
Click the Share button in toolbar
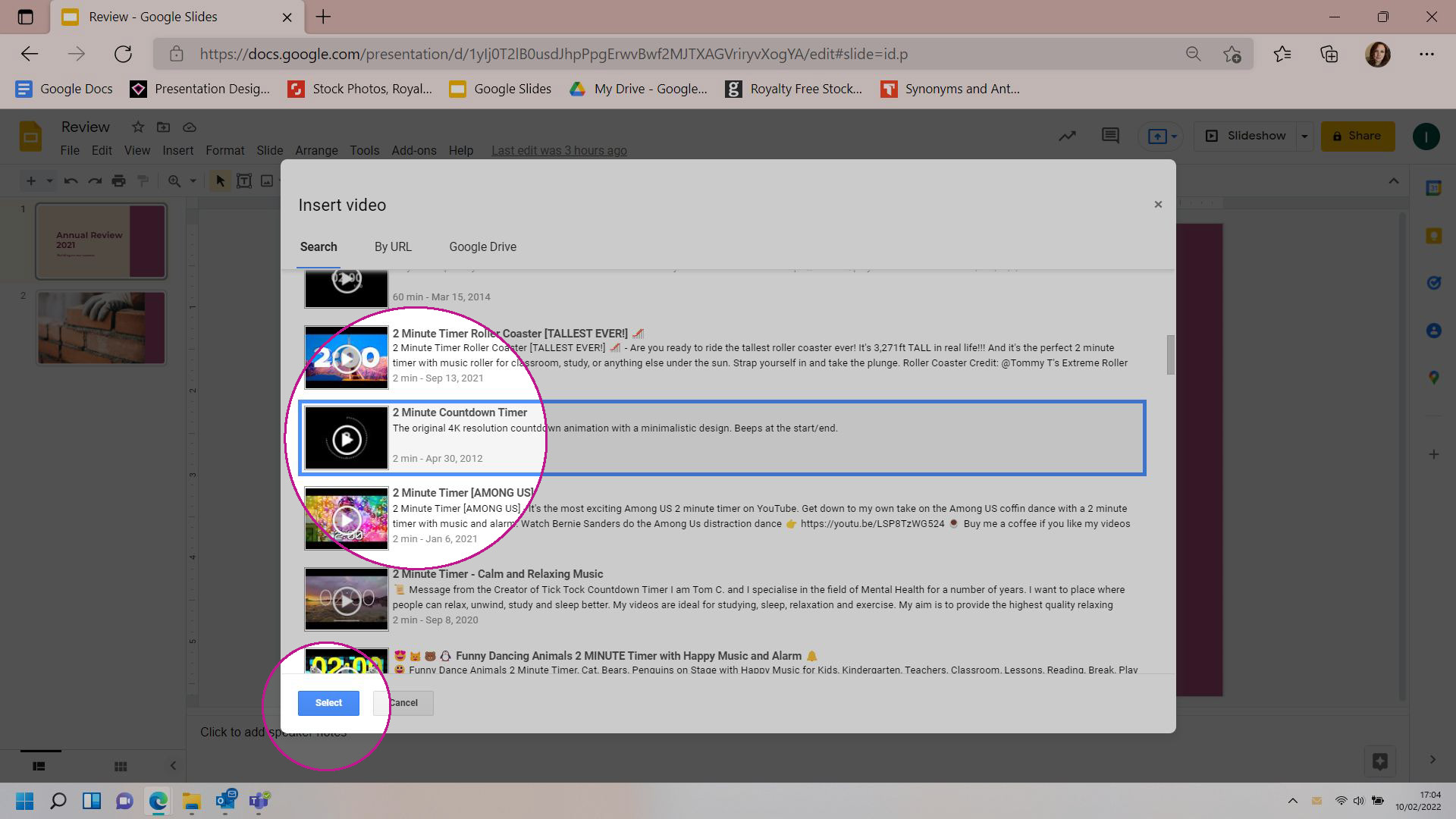pos(1357,135)
